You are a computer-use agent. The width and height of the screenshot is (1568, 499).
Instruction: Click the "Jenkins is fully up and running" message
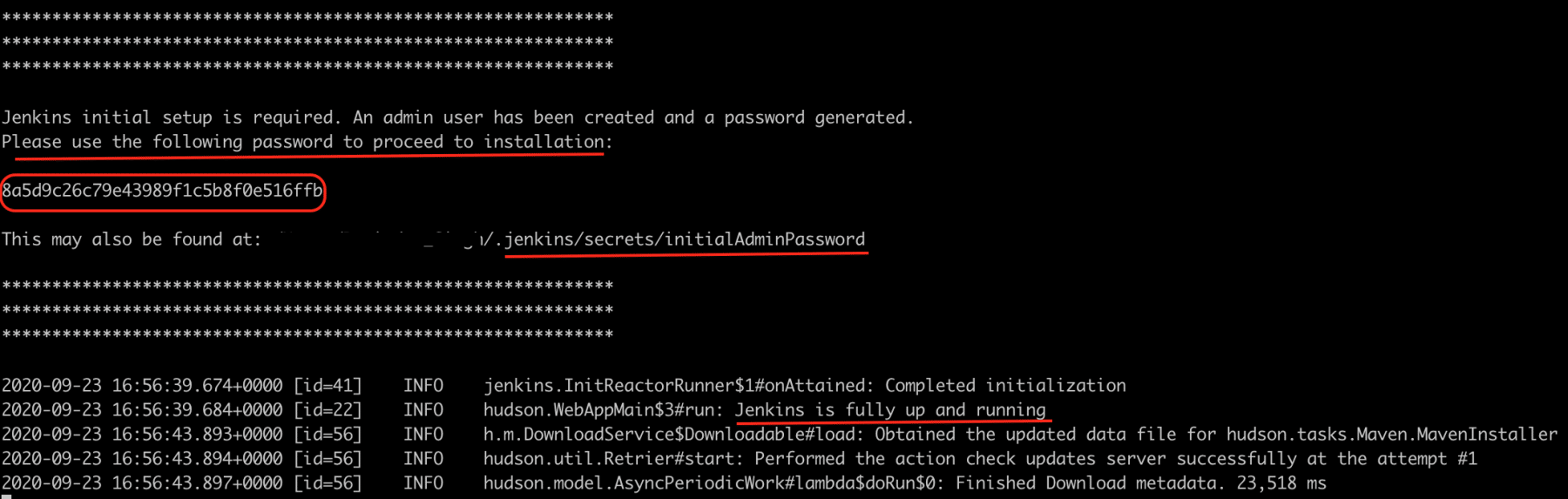[890, 410]
